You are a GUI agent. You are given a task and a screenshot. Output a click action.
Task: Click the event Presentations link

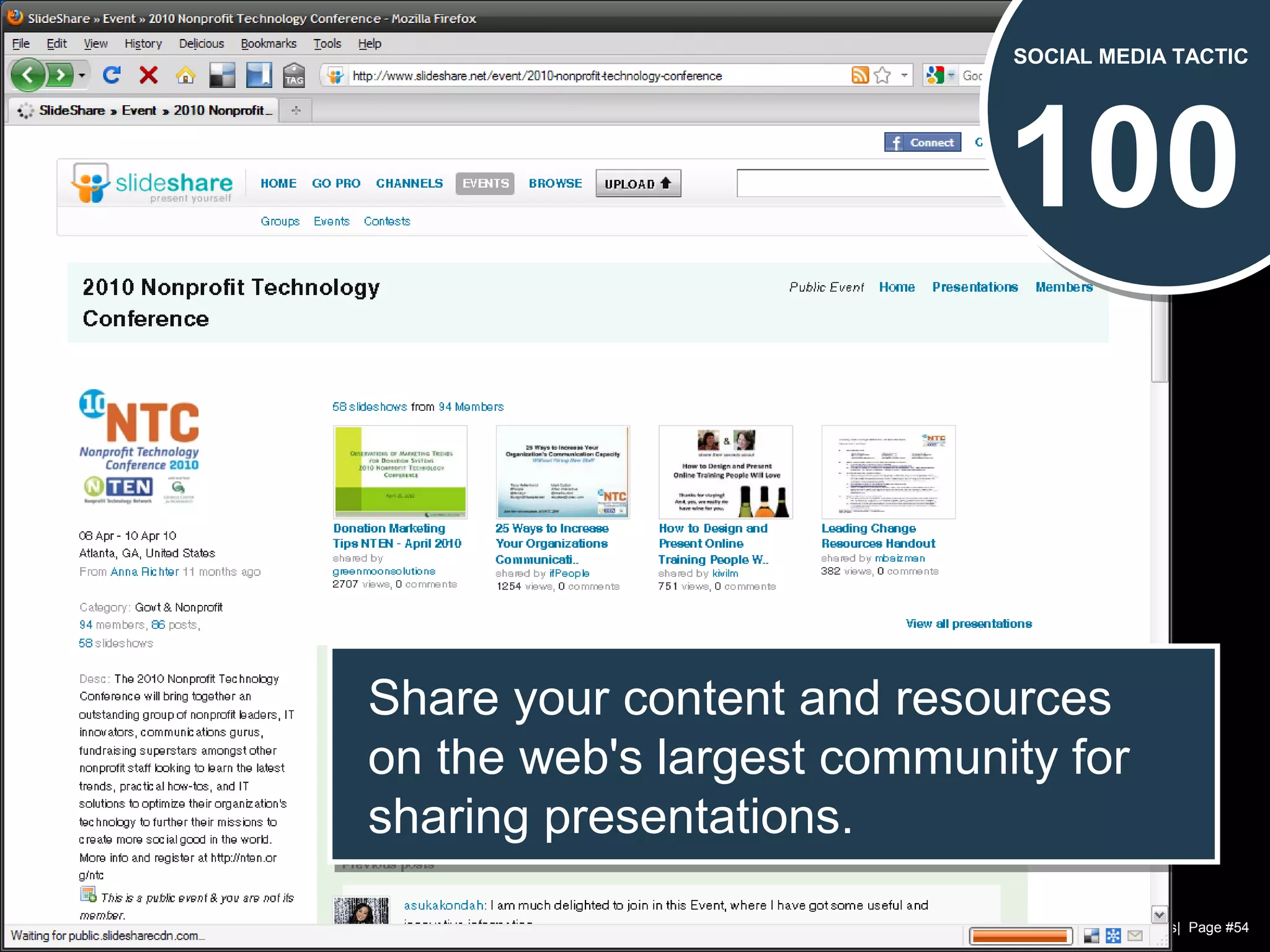coord(975,287)
